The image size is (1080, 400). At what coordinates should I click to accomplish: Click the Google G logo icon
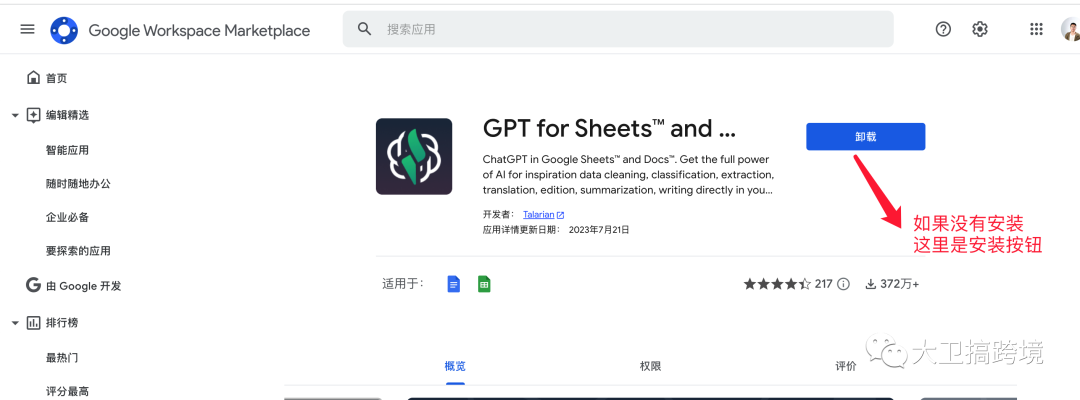click(x=33, y=285)
